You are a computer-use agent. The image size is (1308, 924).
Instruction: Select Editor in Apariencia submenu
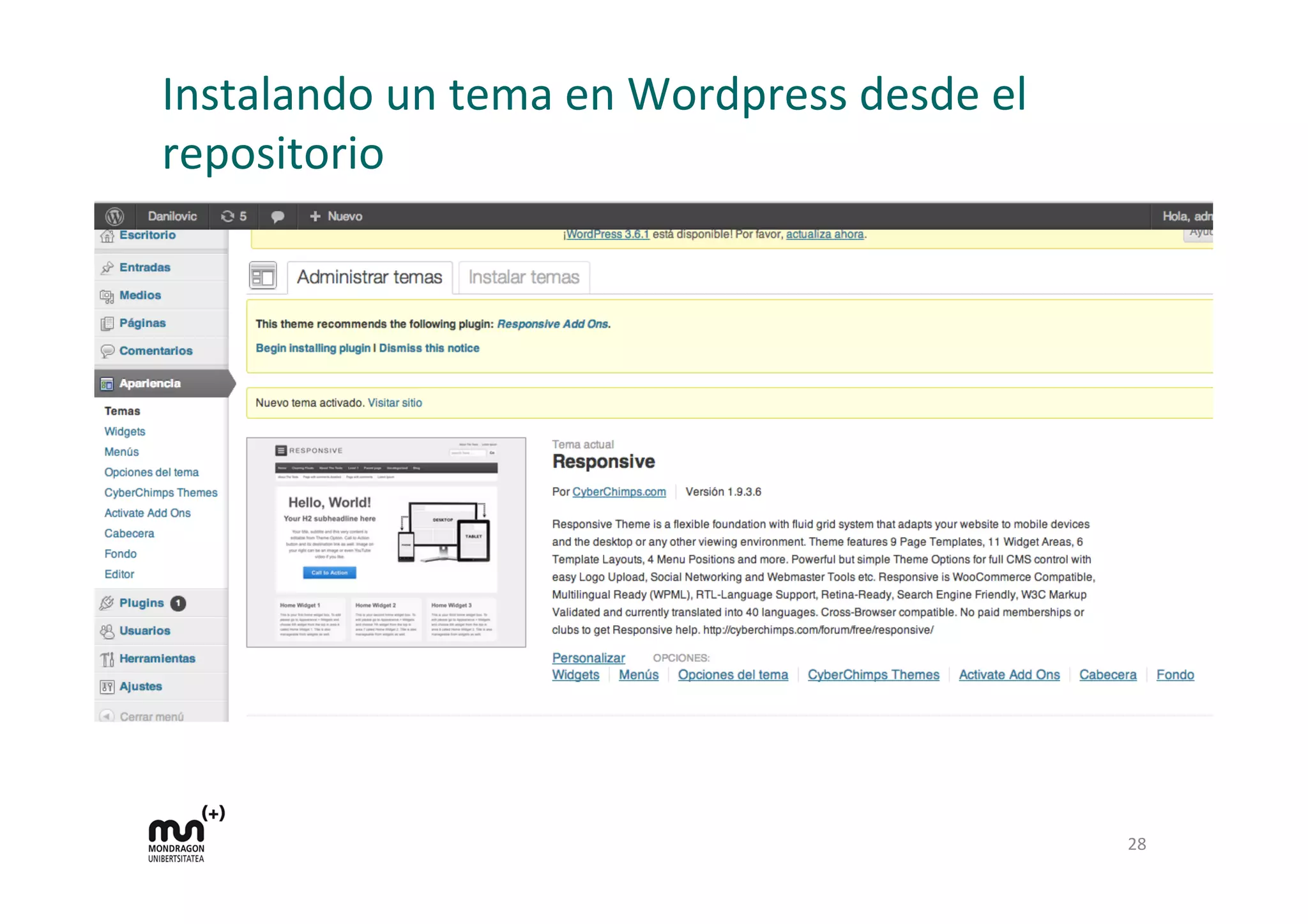(119, 575)
